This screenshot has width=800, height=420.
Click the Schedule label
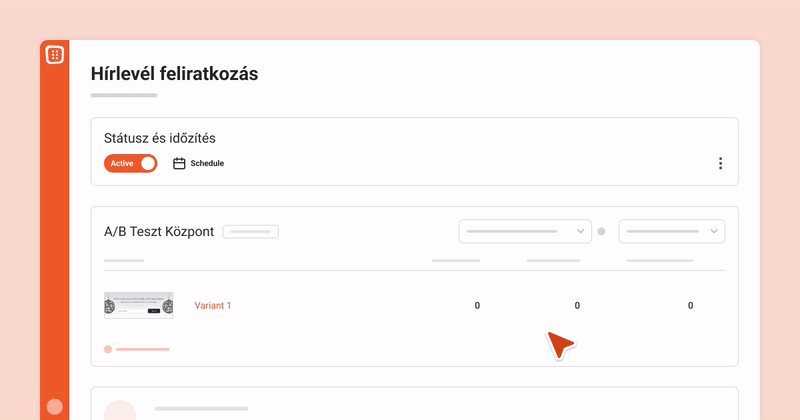coord(207,163)
